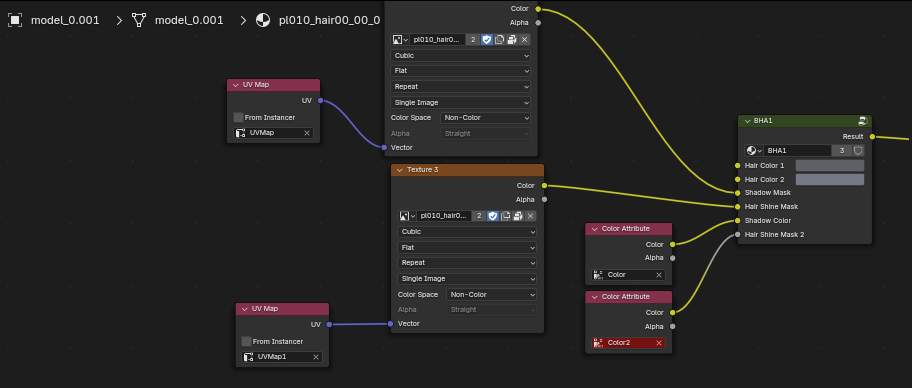Screen dimensions: 912x388
Task: Click Texture 3 Vector input socket
Action: (391, 323)
